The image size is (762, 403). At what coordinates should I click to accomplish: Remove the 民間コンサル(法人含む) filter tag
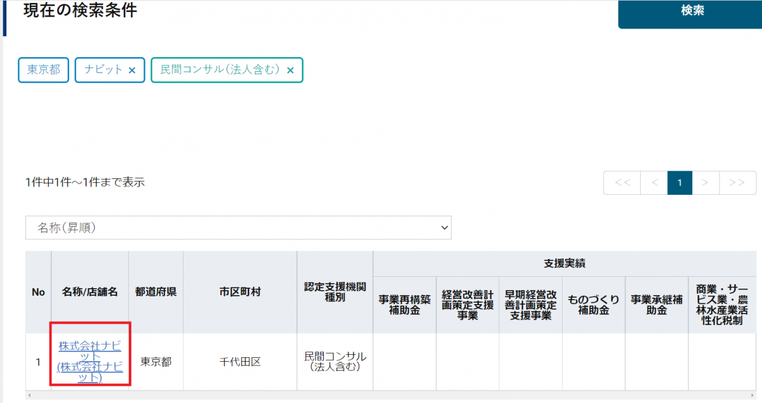pyautogui.click(x=290, y=70)
